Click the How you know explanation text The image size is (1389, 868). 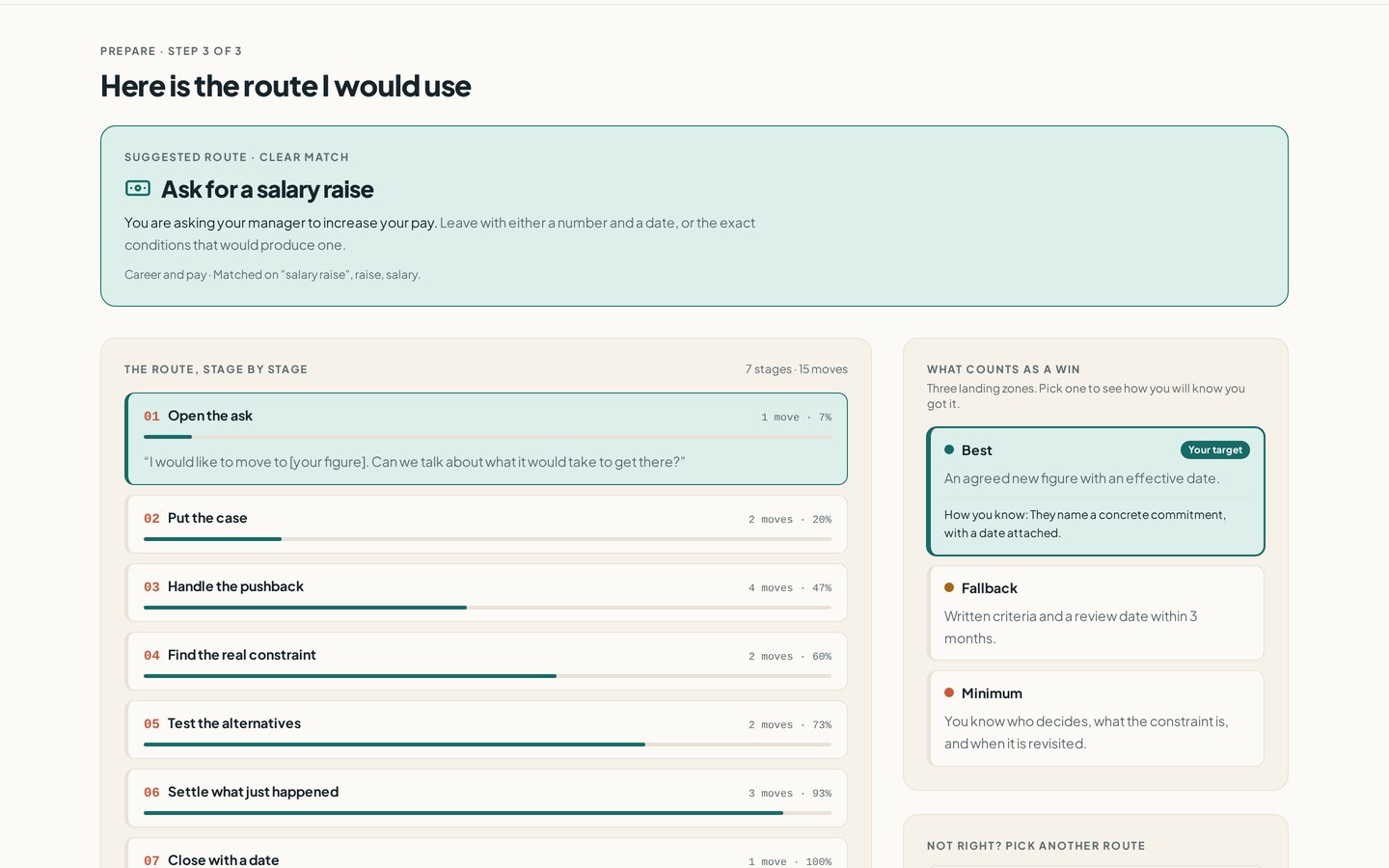[1085, 524]
